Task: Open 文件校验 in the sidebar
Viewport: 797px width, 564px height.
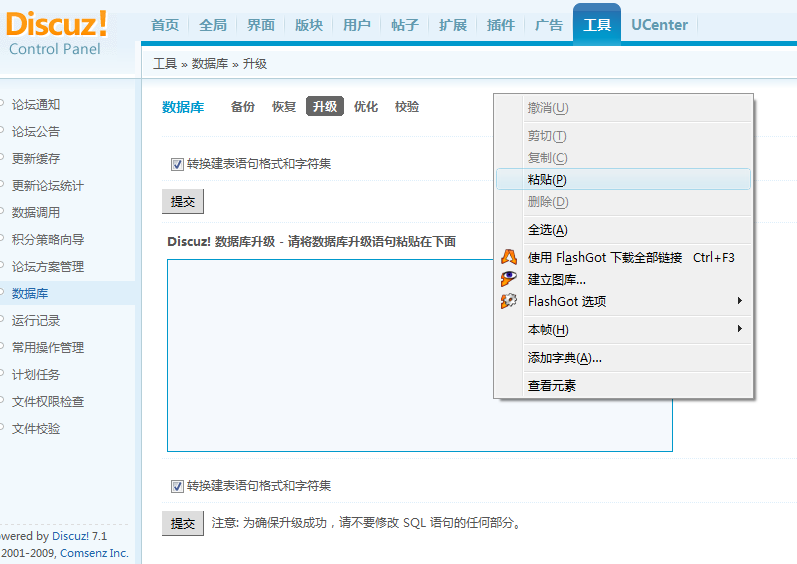Action: click(36, 428)
